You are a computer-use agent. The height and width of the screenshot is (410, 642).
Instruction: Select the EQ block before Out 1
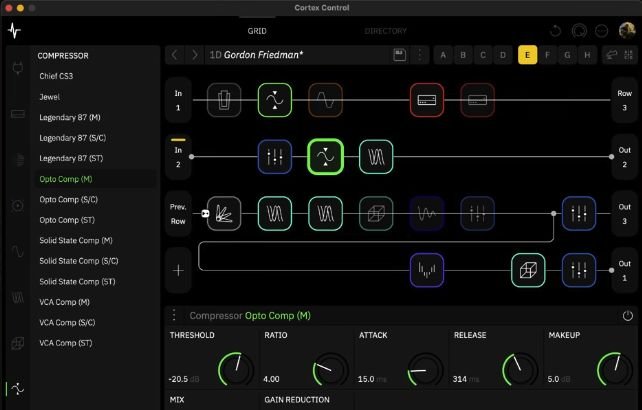click(x=579, y=270)
